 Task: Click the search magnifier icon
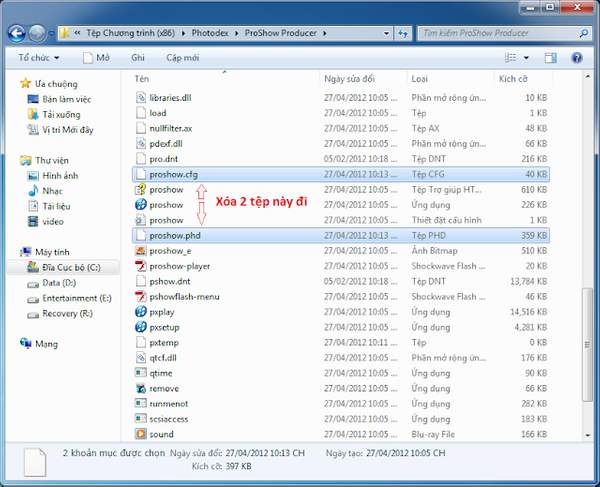pos(584,33)
